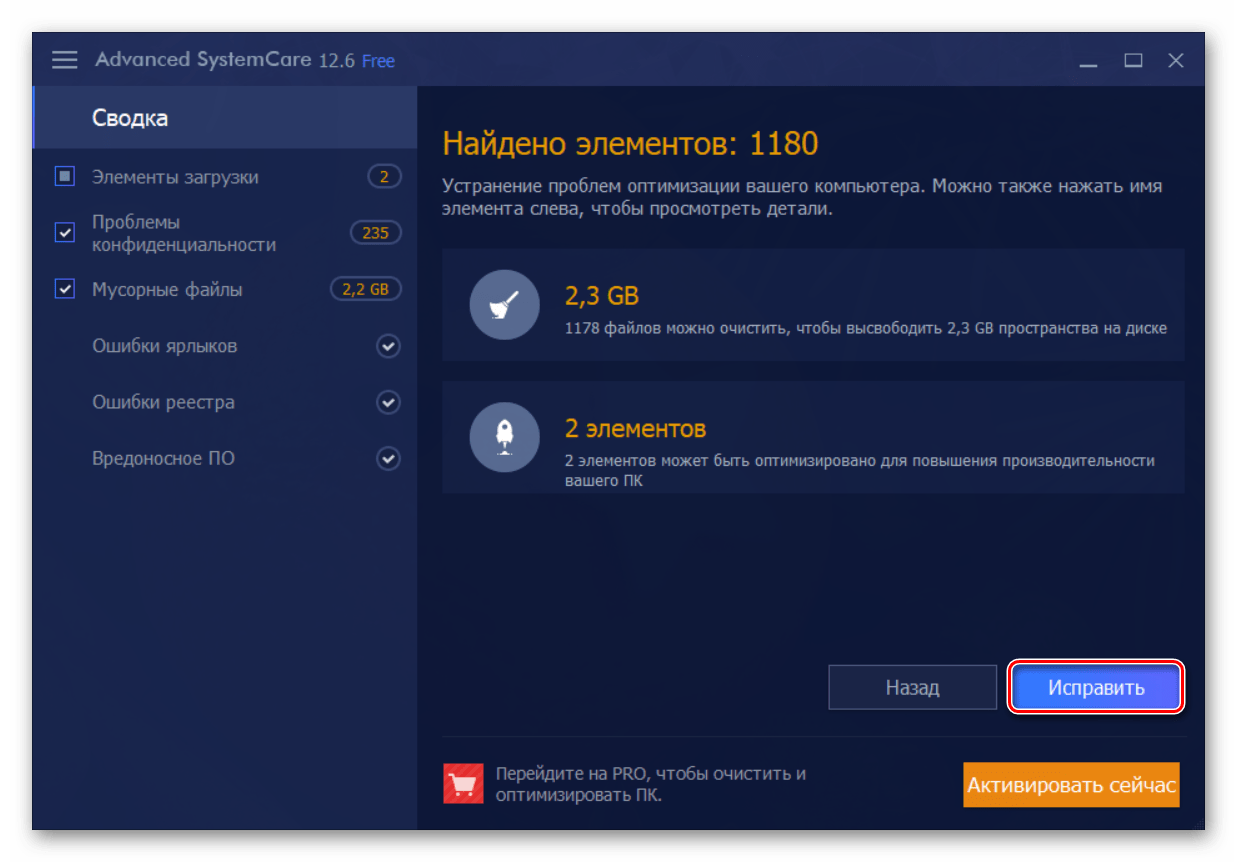The width and height of the screenshot is (1237, 862).
Task: Click the broom cleaning icon next to 2,3 GB
Action: pos(505,305)
